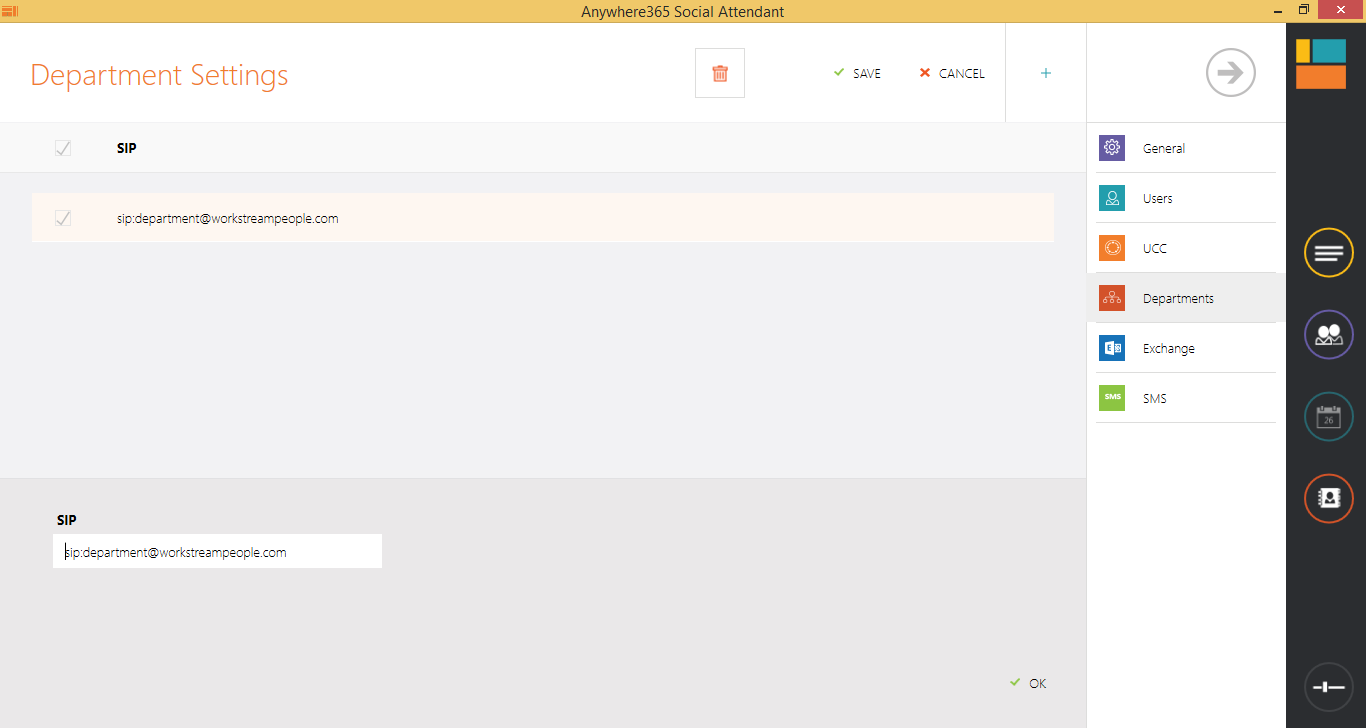Open the contacts people circular sidebar icon
Screen dimensions: 1366x728
1328,335
